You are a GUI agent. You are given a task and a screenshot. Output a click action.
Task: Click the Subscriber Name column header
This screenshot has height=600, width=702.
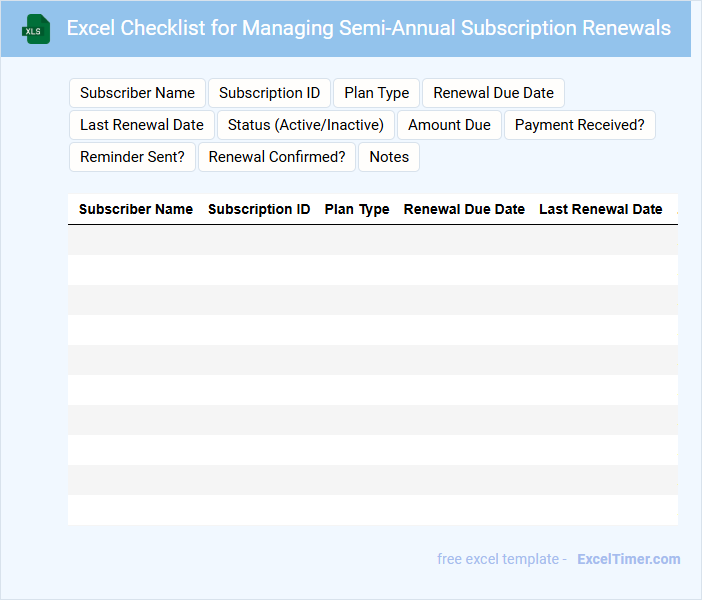136,209
